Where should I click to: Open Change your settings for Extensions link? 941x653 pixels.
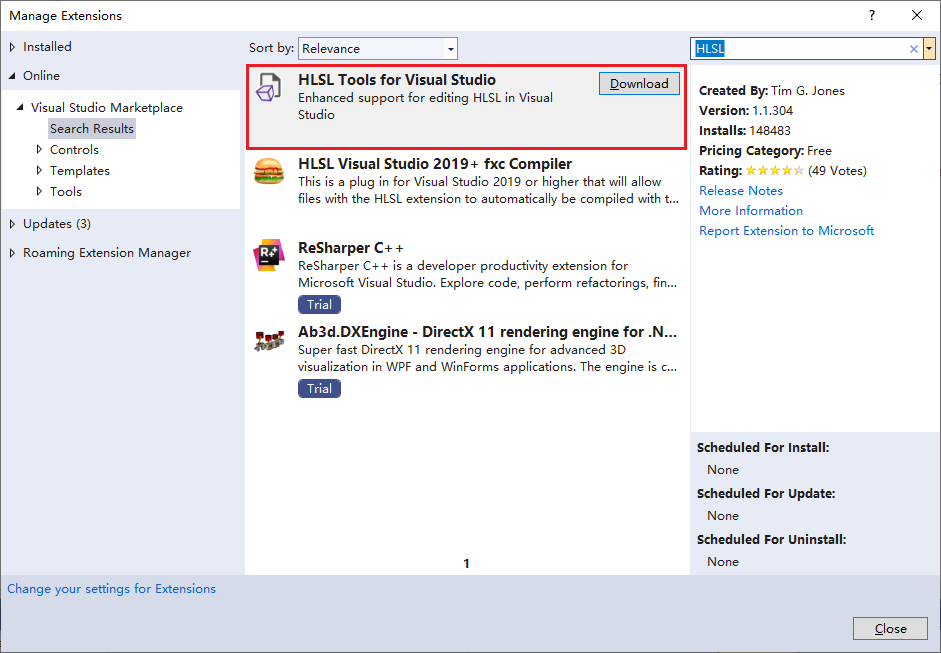[111, 589]
